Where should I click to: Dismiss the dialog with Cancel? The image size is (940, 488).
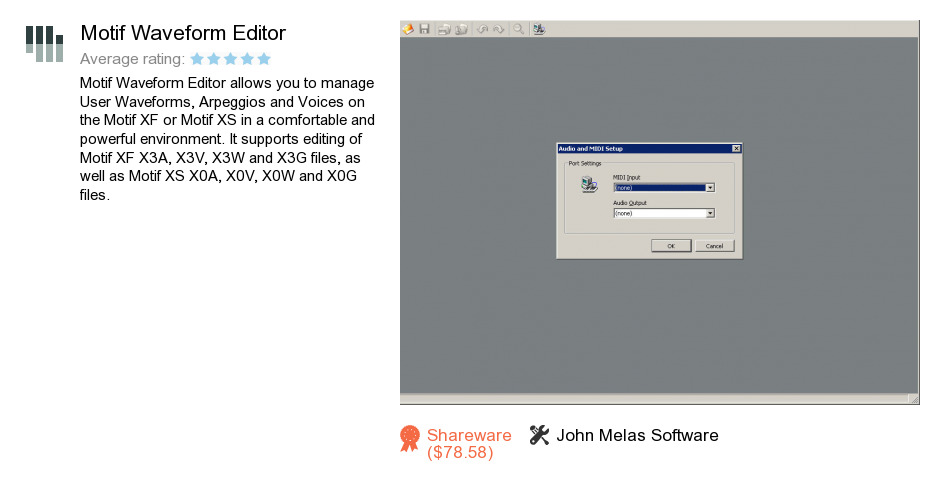[715, 246]
